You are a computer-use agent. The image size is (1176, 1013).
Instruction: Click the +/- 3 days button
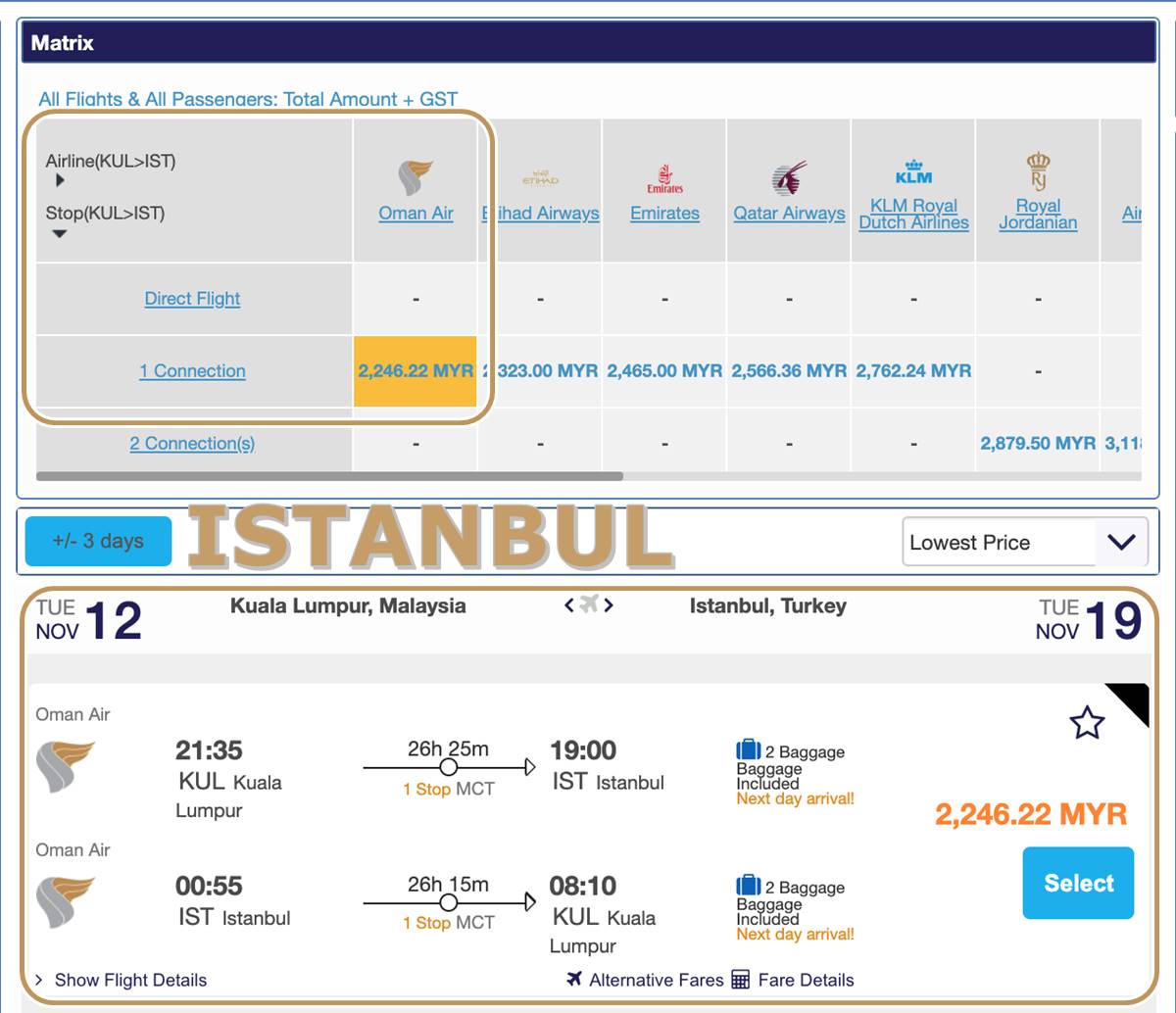(x=98, y=541)
